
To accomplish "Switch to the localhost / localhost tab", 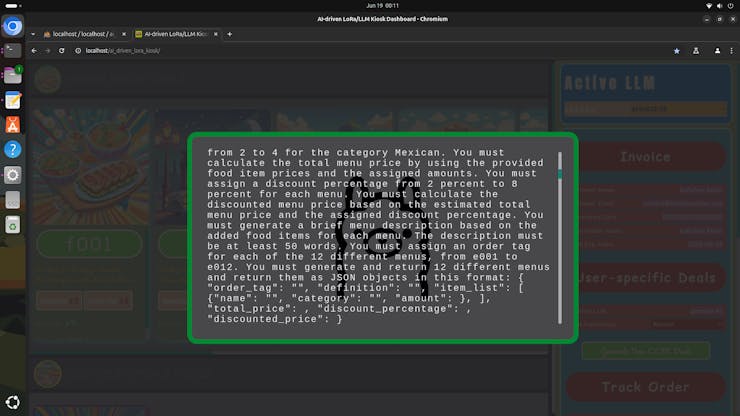I will coord(84,34).
